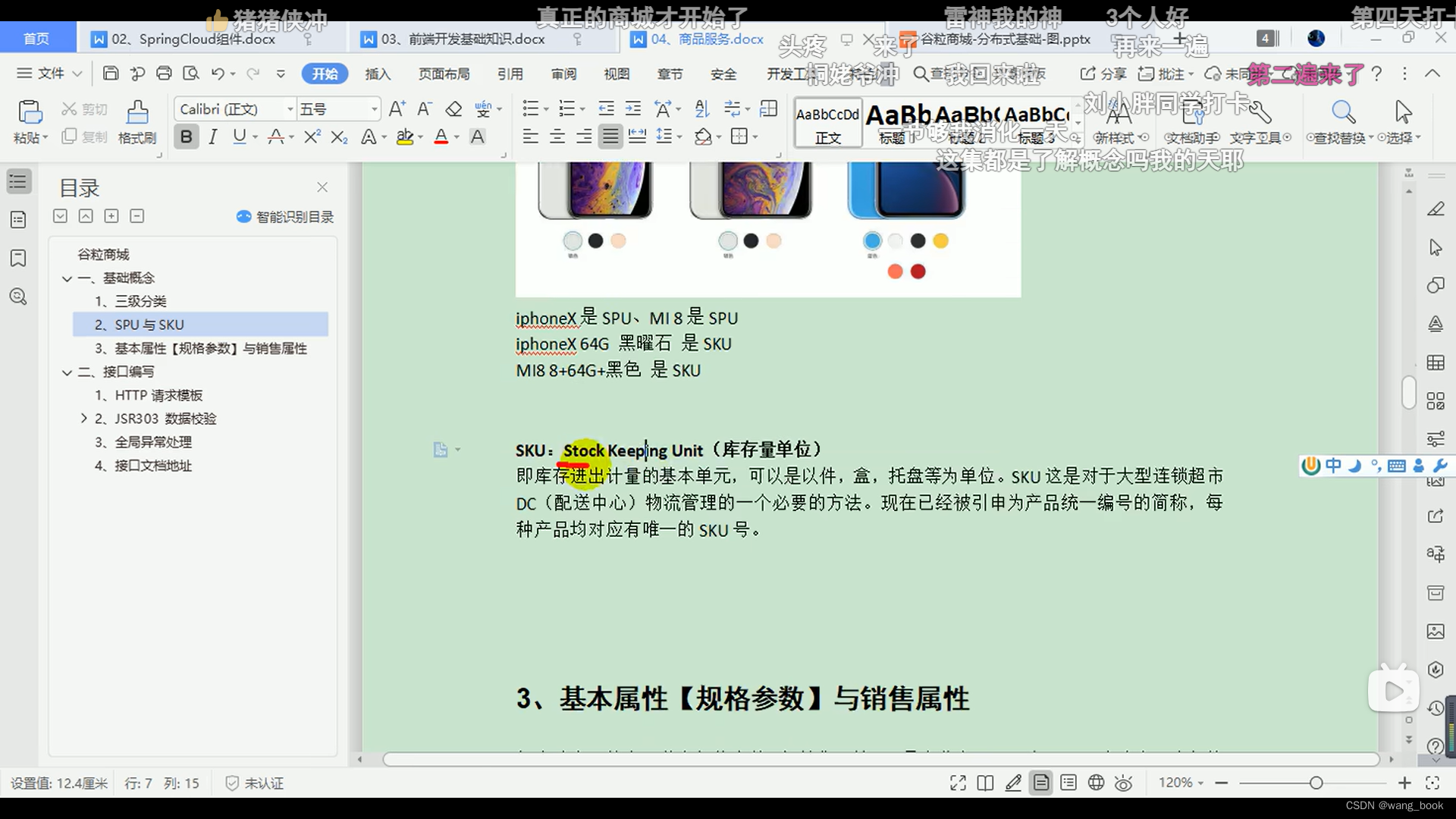The width and height of the screenshot is (1456, 819).
Task: Toggle Bold formatting button
Action: tap(186, 136)
